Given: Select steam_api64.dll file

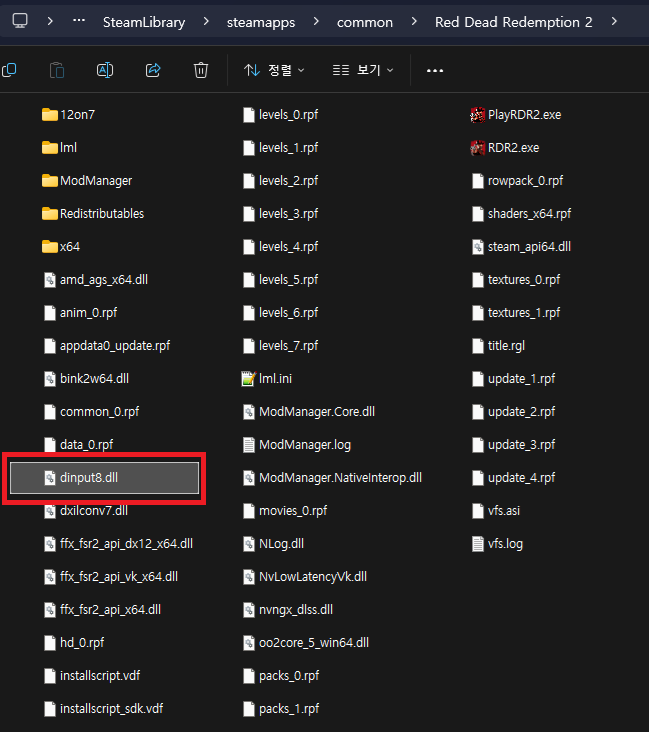Looking at the screenshot, I should 522,246.
